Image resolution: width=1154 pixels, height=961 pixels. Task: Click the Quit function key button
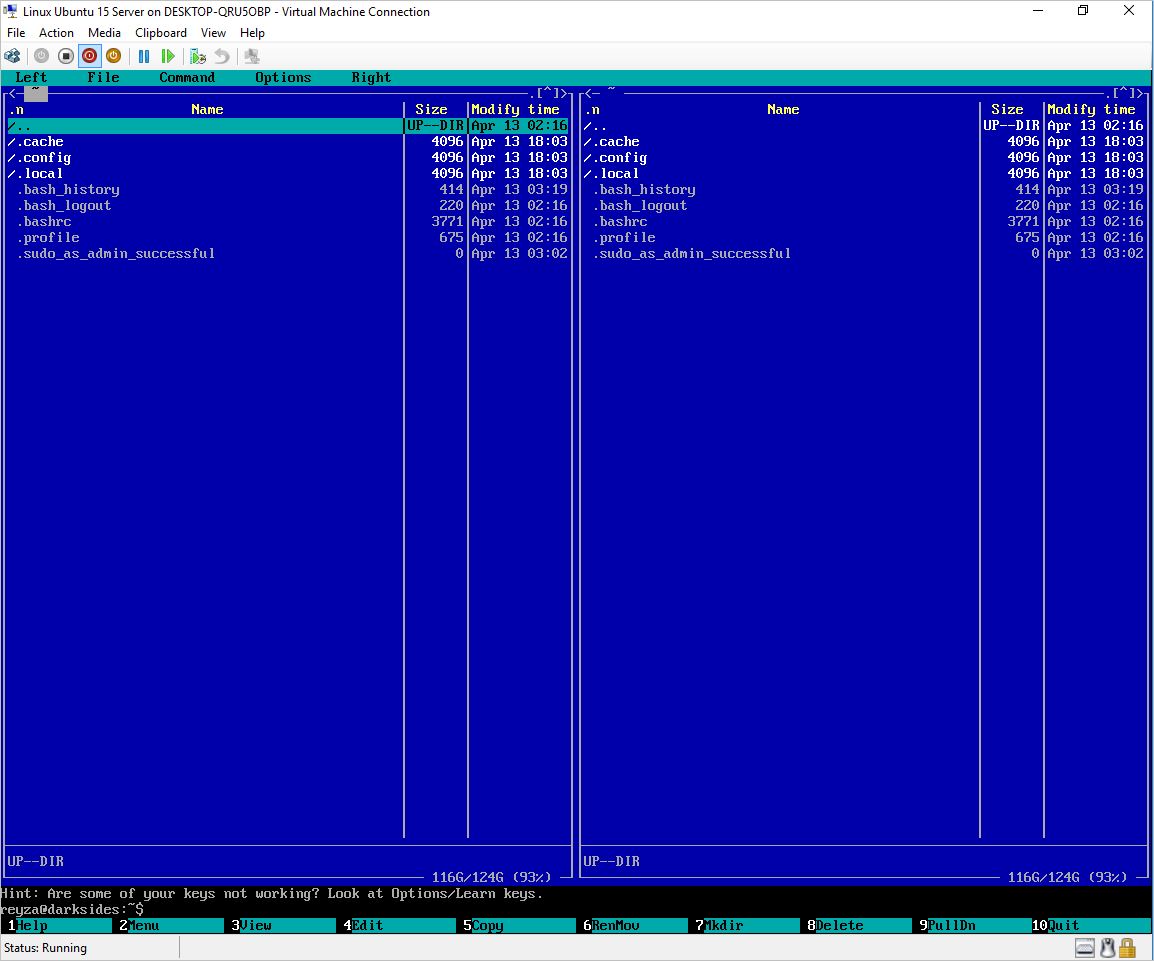[x=1064, y=925]
